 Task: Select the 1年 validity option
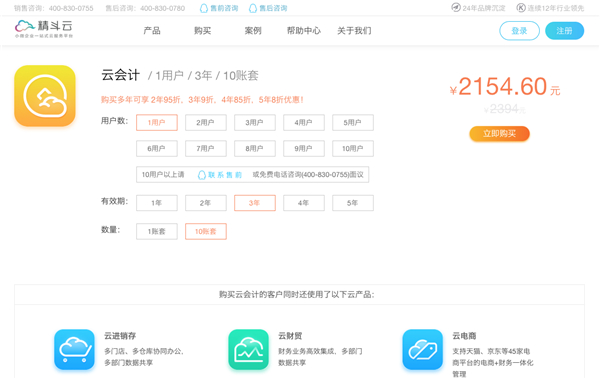(157, 203)
